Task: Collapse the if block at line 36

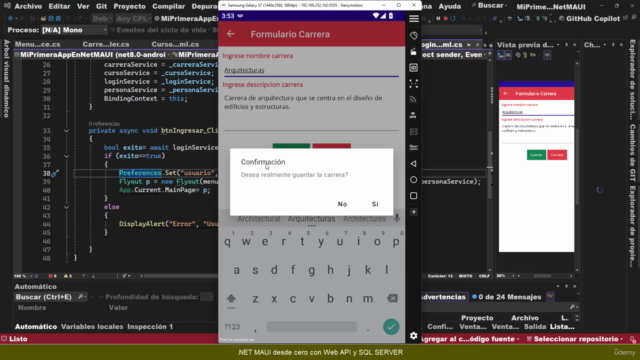Action: click(x=66, y=156)
